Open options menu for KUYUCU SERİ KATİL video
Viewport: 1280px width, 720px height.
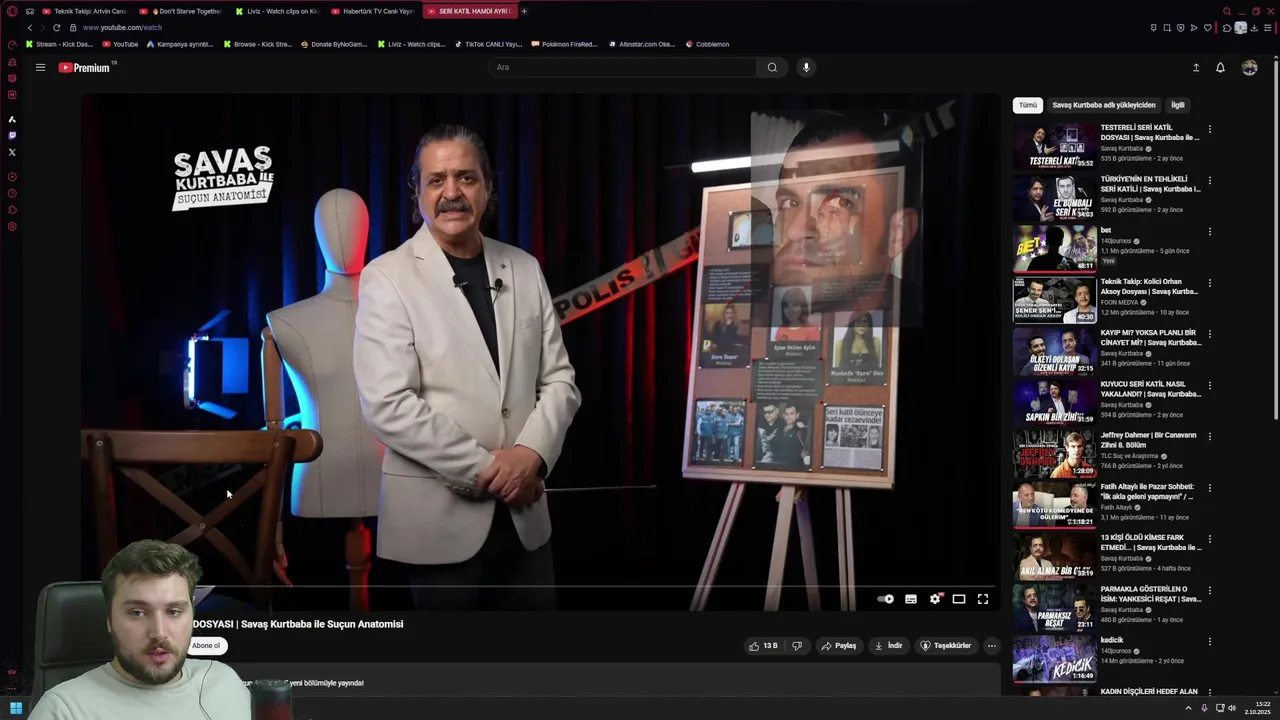coord(1209,385)
